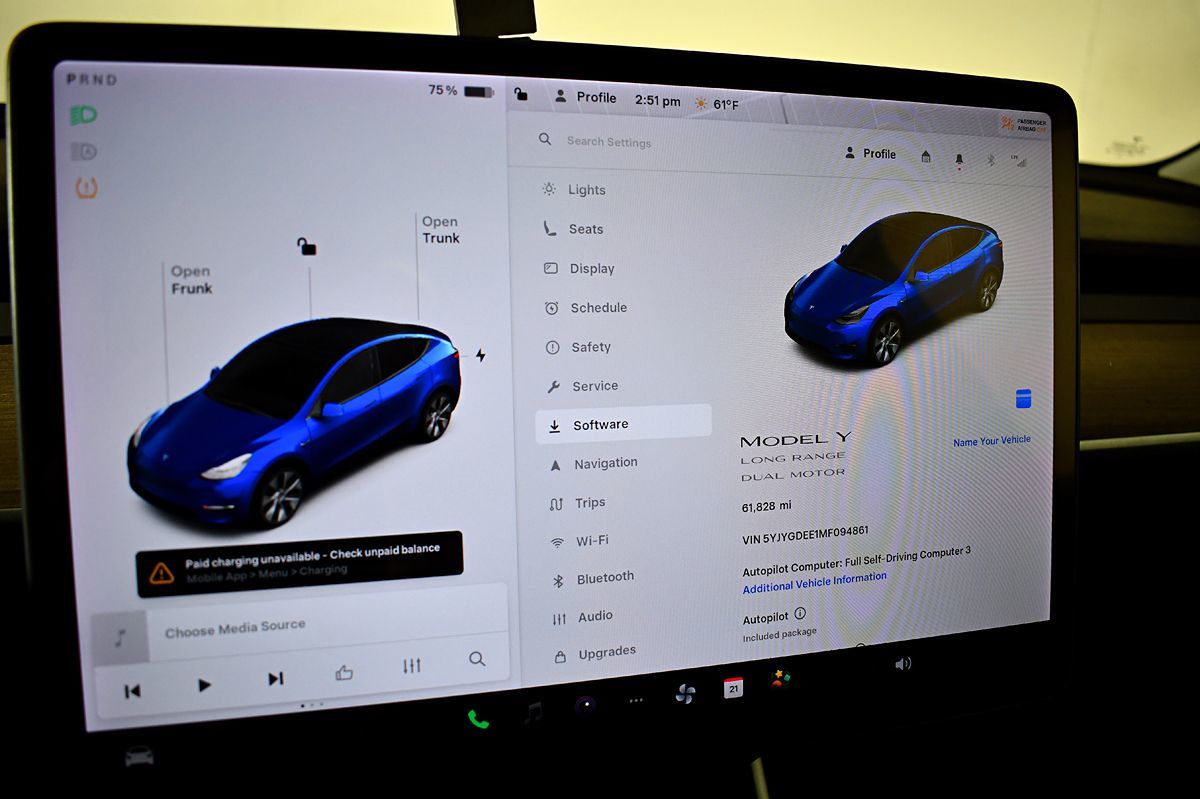Expand the three-dots app launcher
The width and height of the screenshot is (1200, 799).
[x=635, y=700]
